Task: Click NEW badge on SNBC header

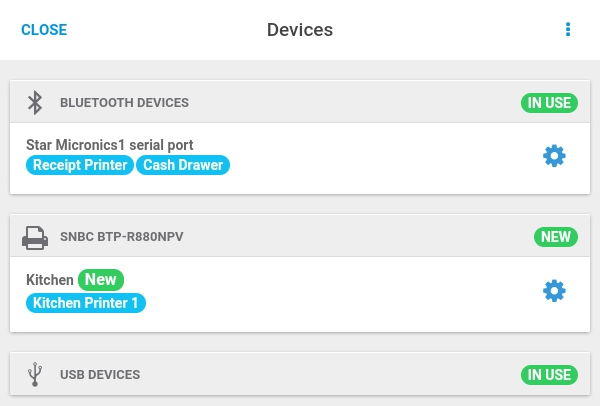Action: (556, 237)
